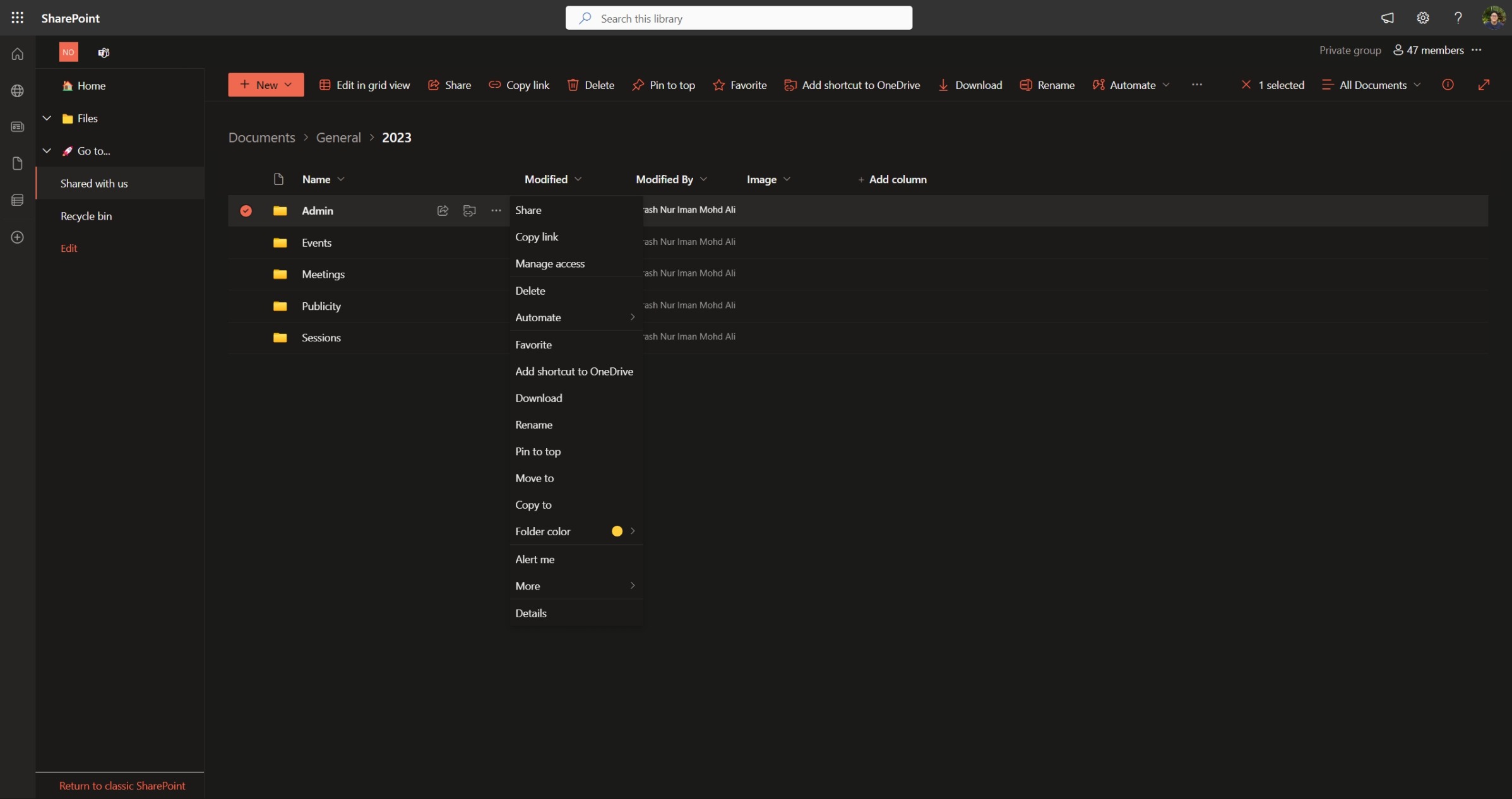
Task: Click the megaphone feedback icon
Action: click(1387, 18)
